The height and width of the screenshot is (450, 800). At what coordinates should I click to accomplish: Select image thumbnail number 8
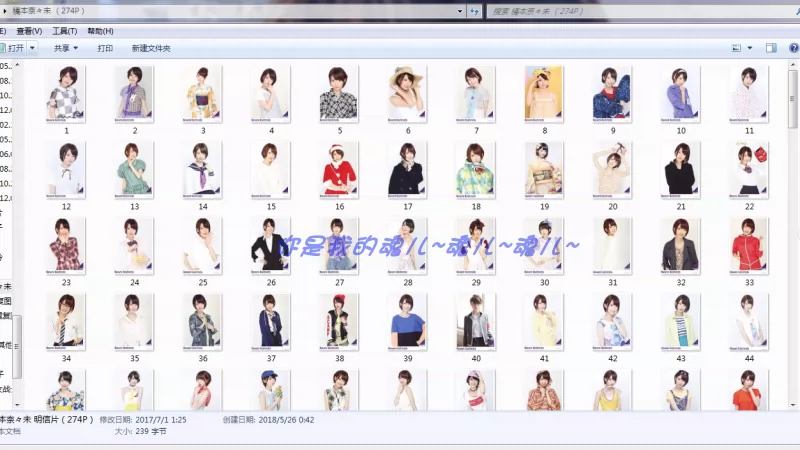click(544, 95)
